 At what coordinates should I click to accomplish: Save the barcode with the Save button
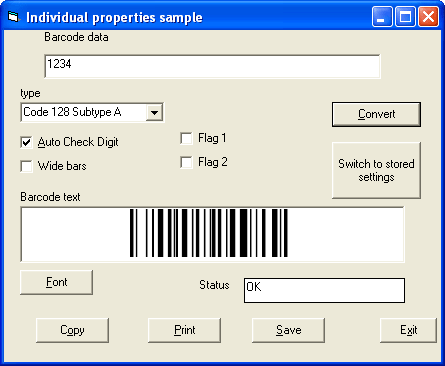288,330
